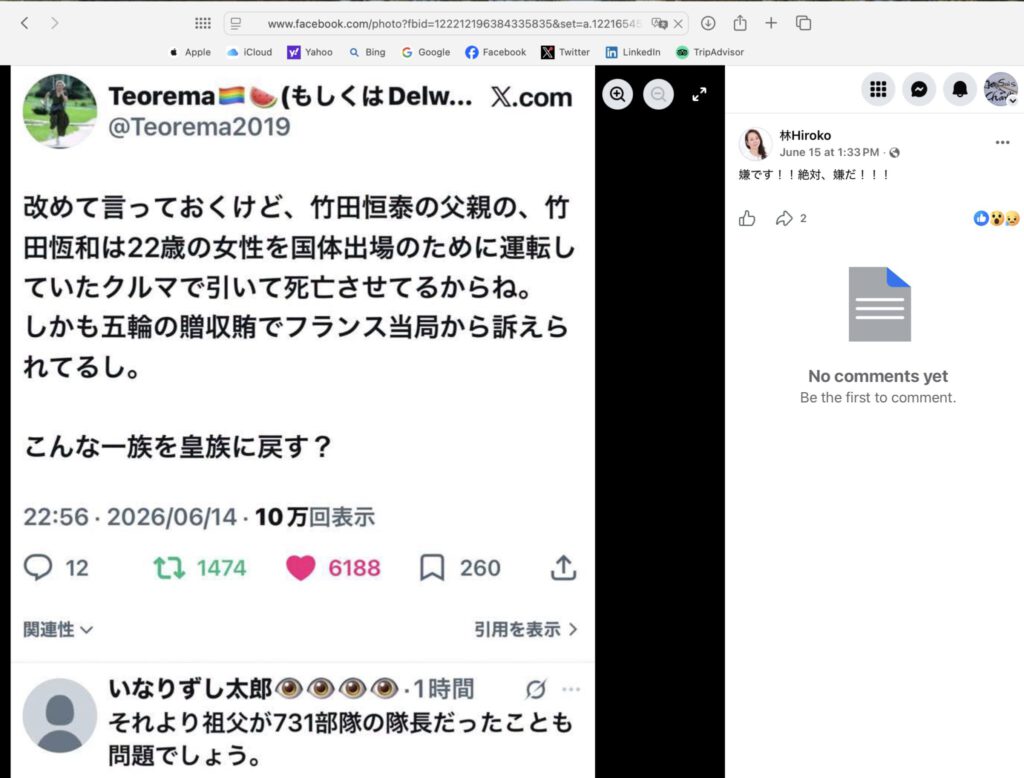1024x778 pixels.
Task: Open the account profile picture menu
Action: tap(1000, 89)
